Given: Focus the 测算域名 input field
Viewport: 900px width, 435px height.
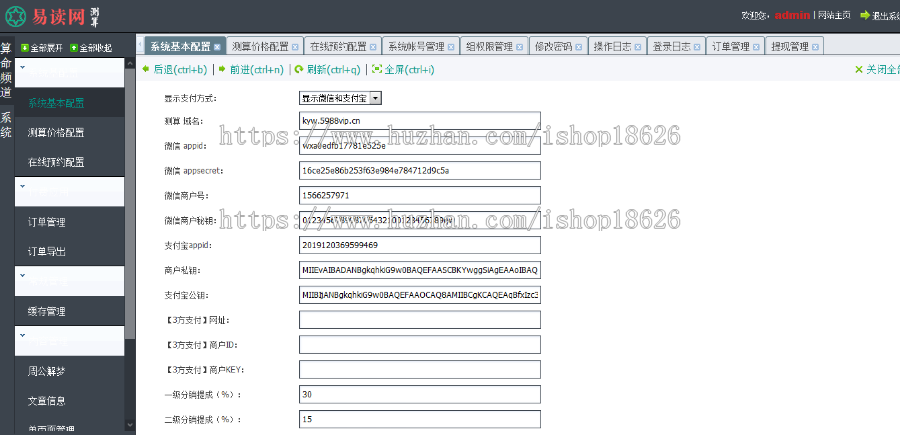Looking at the screenshot, I should click(420, 121).
